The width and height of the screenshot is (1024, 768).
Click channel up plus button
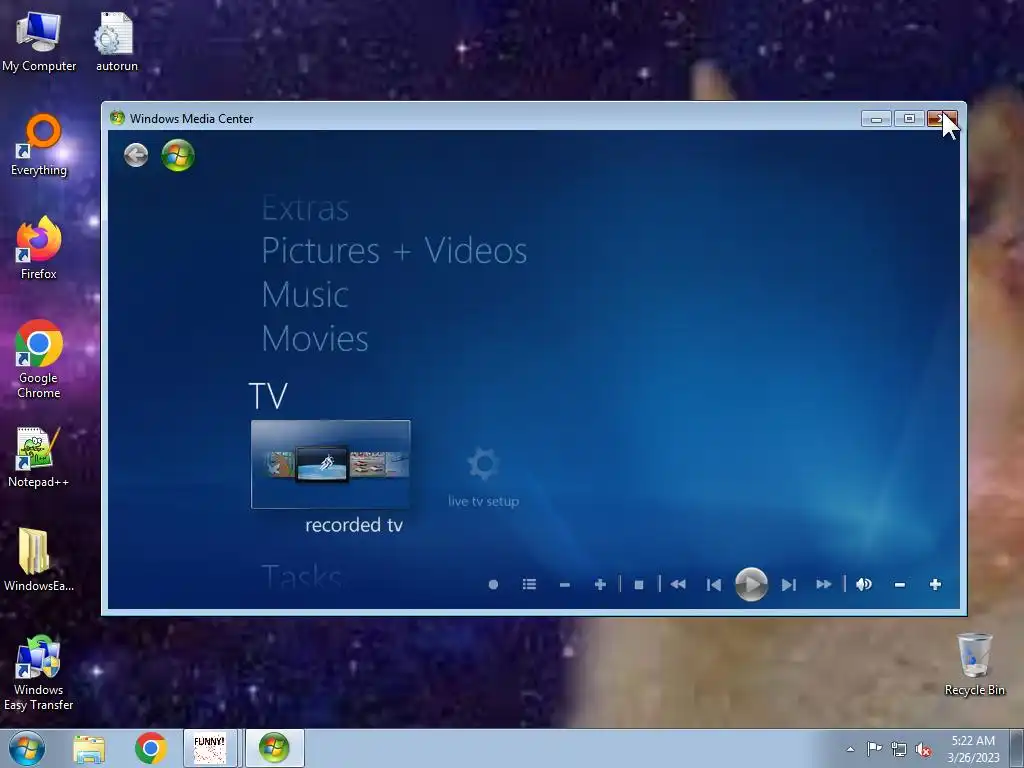pos(600,584)
